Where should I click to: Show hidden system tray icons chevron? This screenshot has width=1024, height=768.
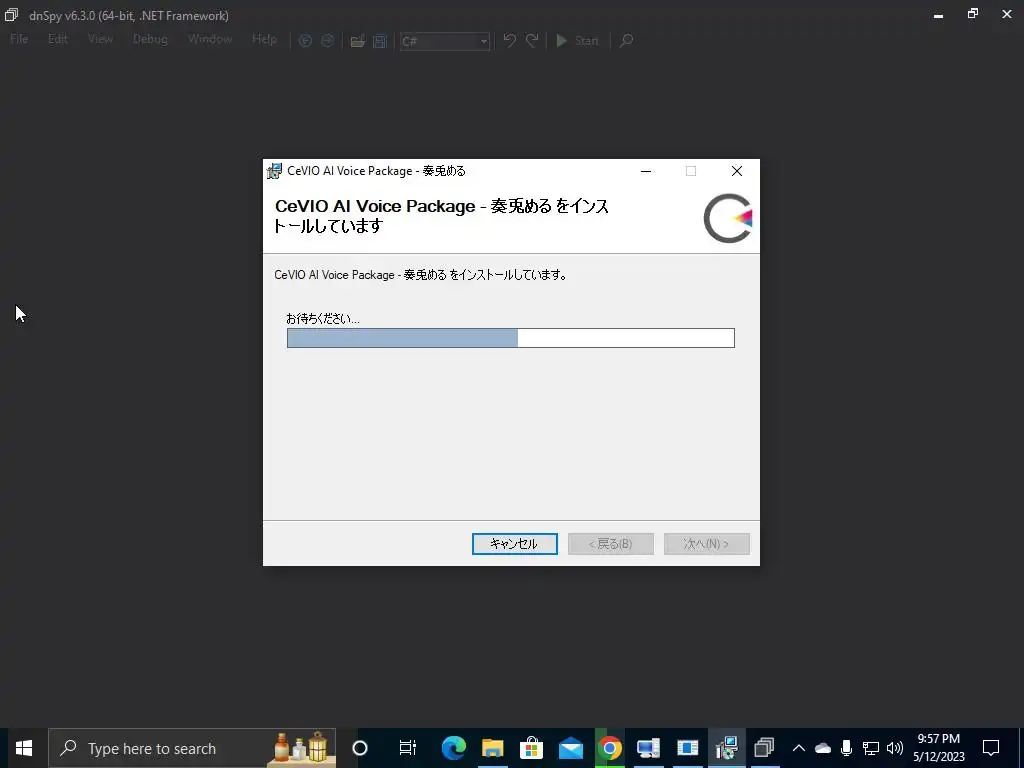[x=799, y=748]
